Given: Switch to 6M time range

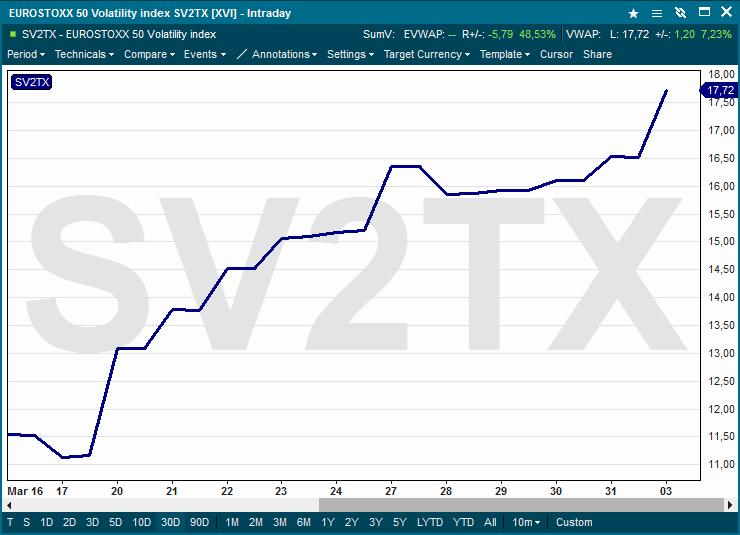Looking at the screenshot, I should tap(304, 522).
